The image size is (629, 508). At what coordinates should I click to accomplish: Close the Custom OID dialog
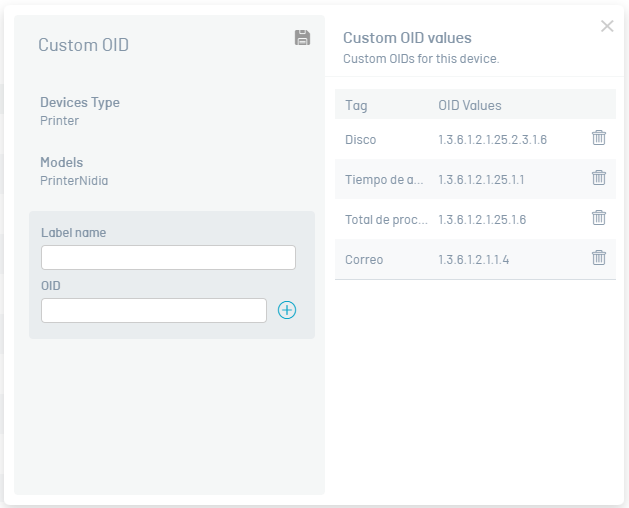pyautogui.click(x=607, y=27)
